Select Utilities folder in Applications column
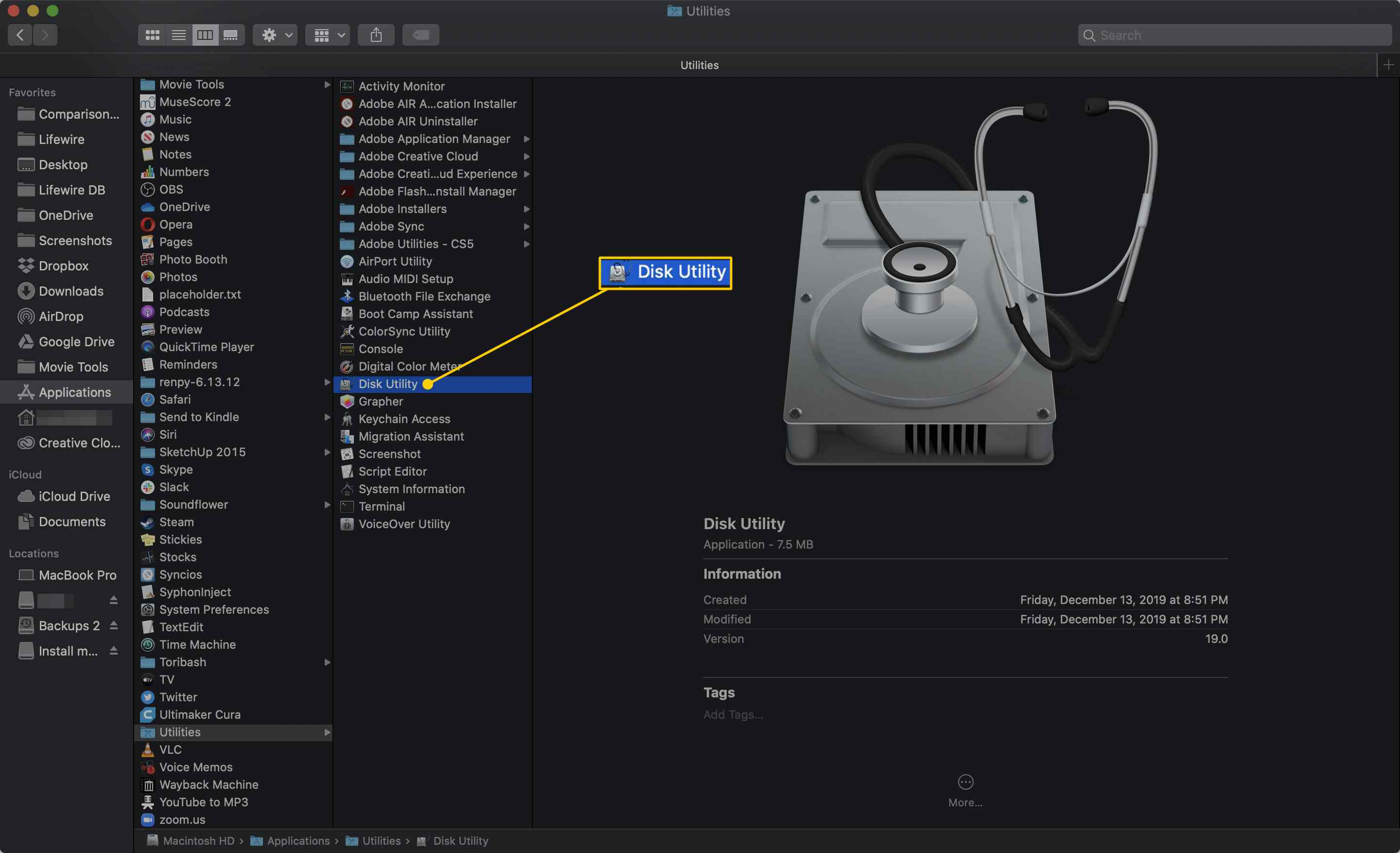 233,732
